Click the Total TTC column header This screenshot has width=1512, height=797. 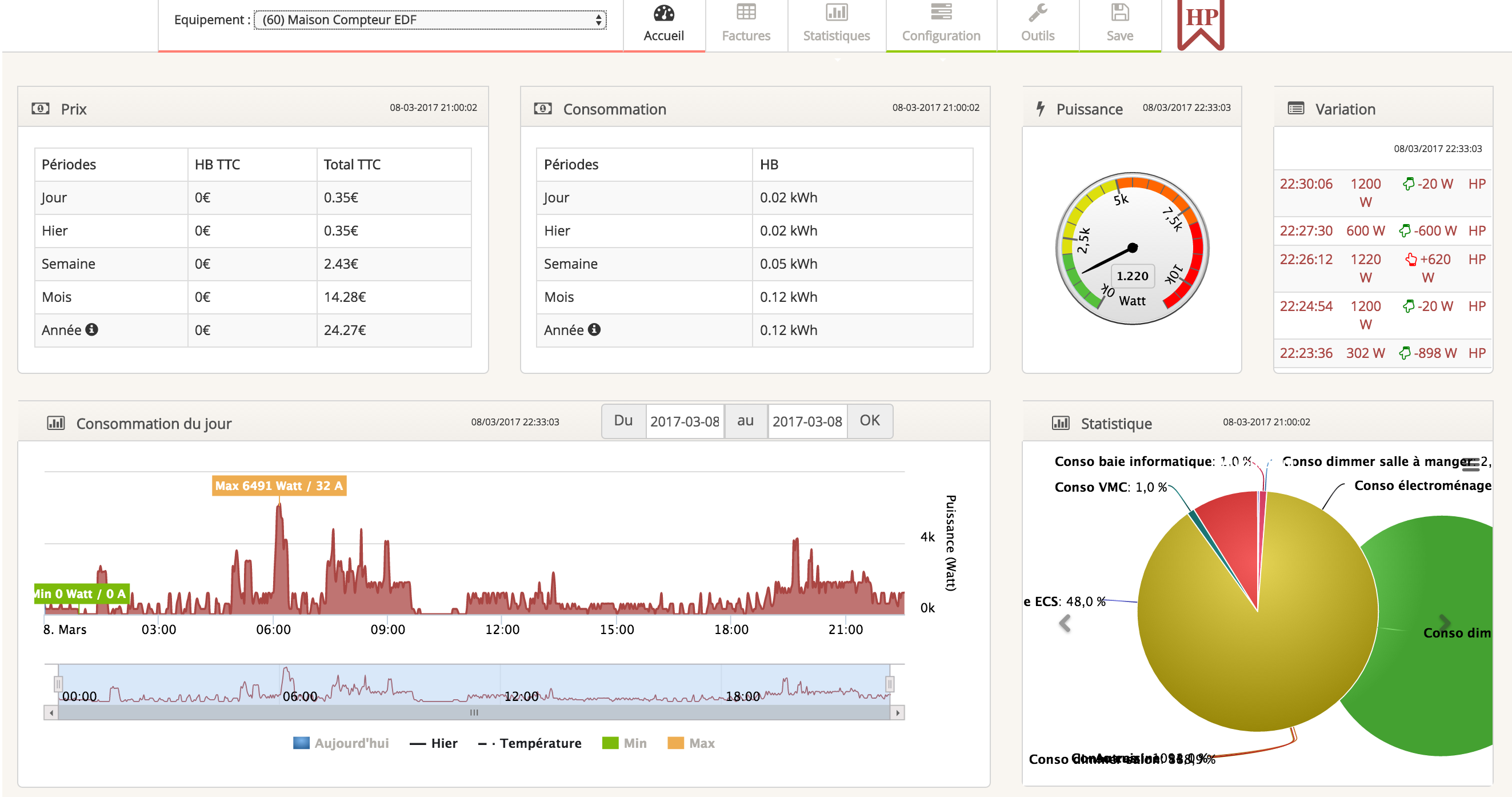[351, 165]
